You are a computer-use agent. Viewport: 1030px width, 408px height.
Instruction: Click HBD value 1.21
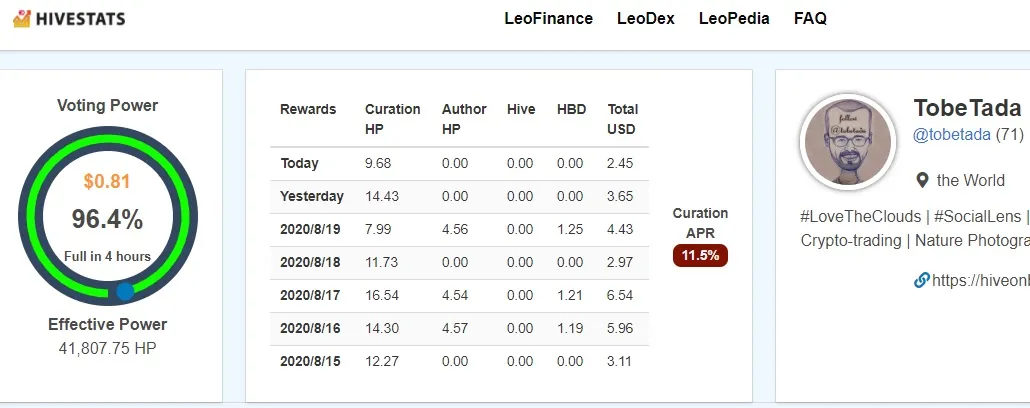pos(570,295)
